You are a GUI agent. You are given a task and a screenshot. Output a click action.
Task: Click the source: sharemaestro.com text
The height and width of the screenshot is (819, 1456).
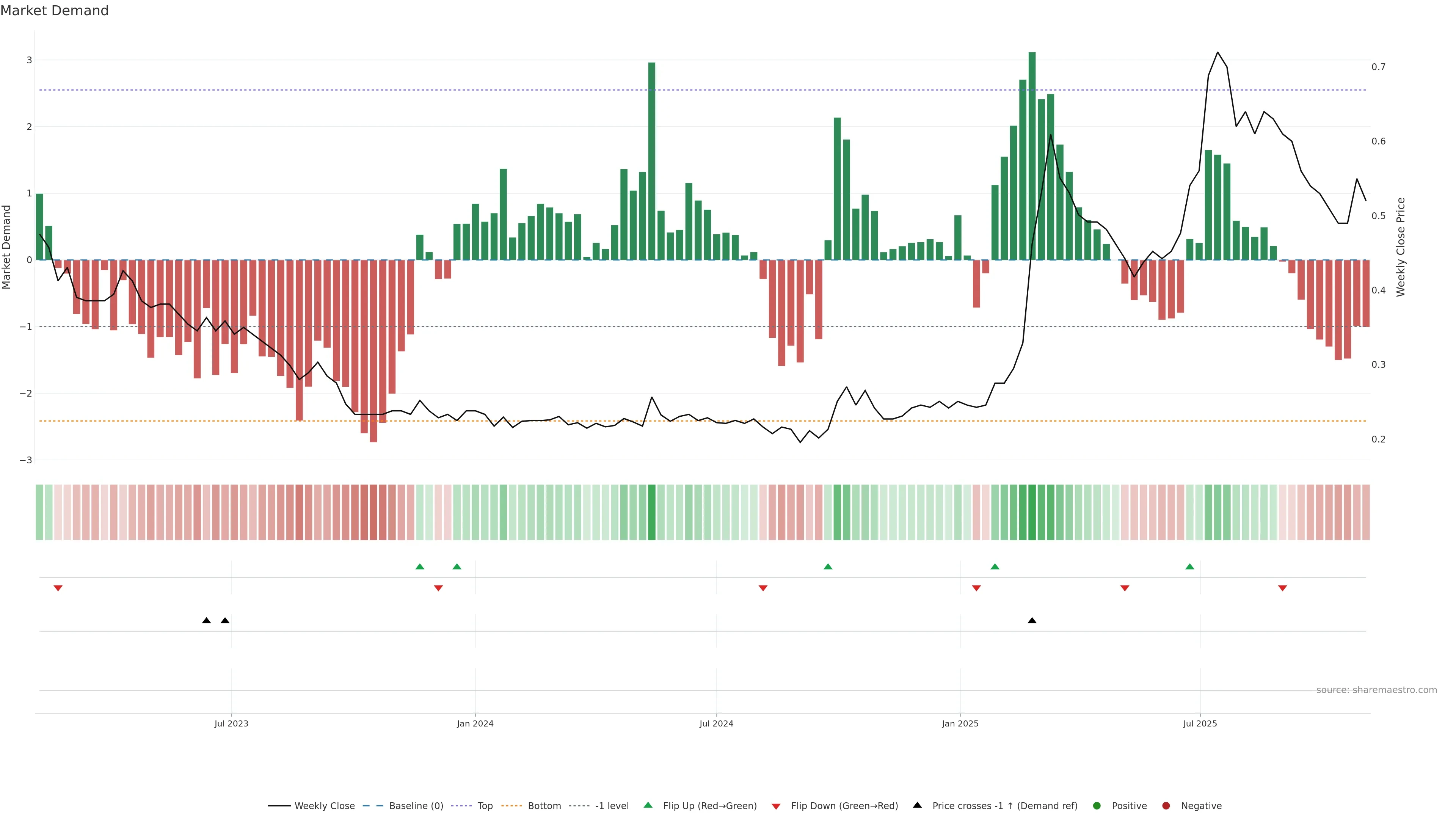(1376, 690)
